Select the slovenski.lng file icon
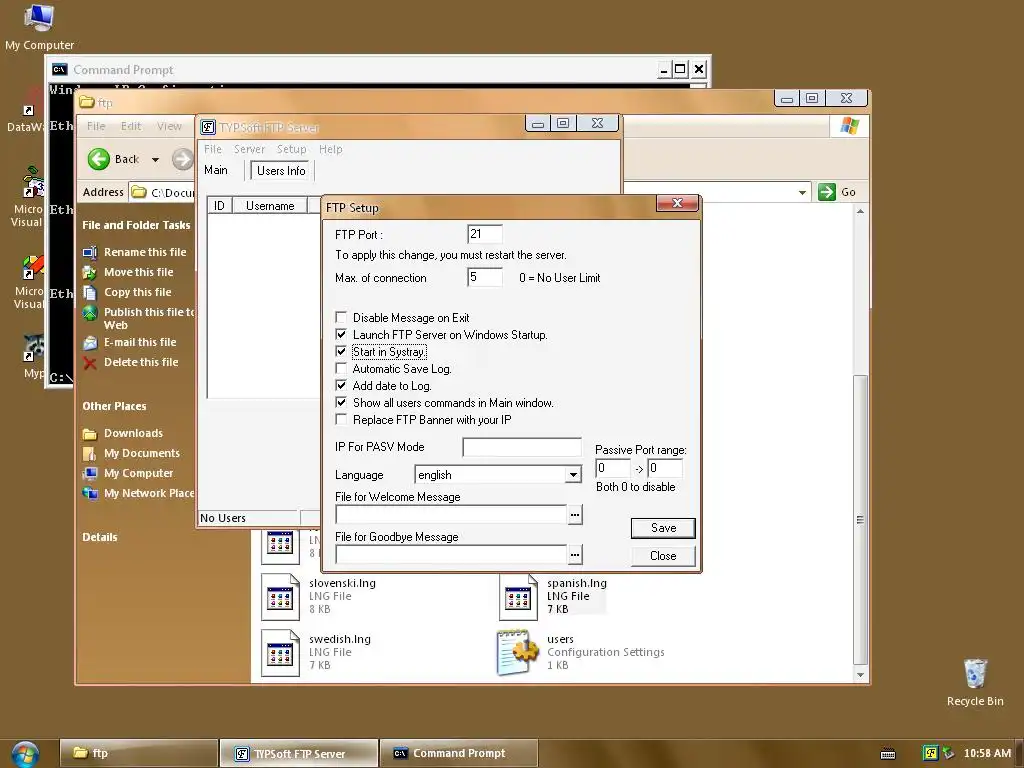1024x768 pixels. click(x=280, y=596)
